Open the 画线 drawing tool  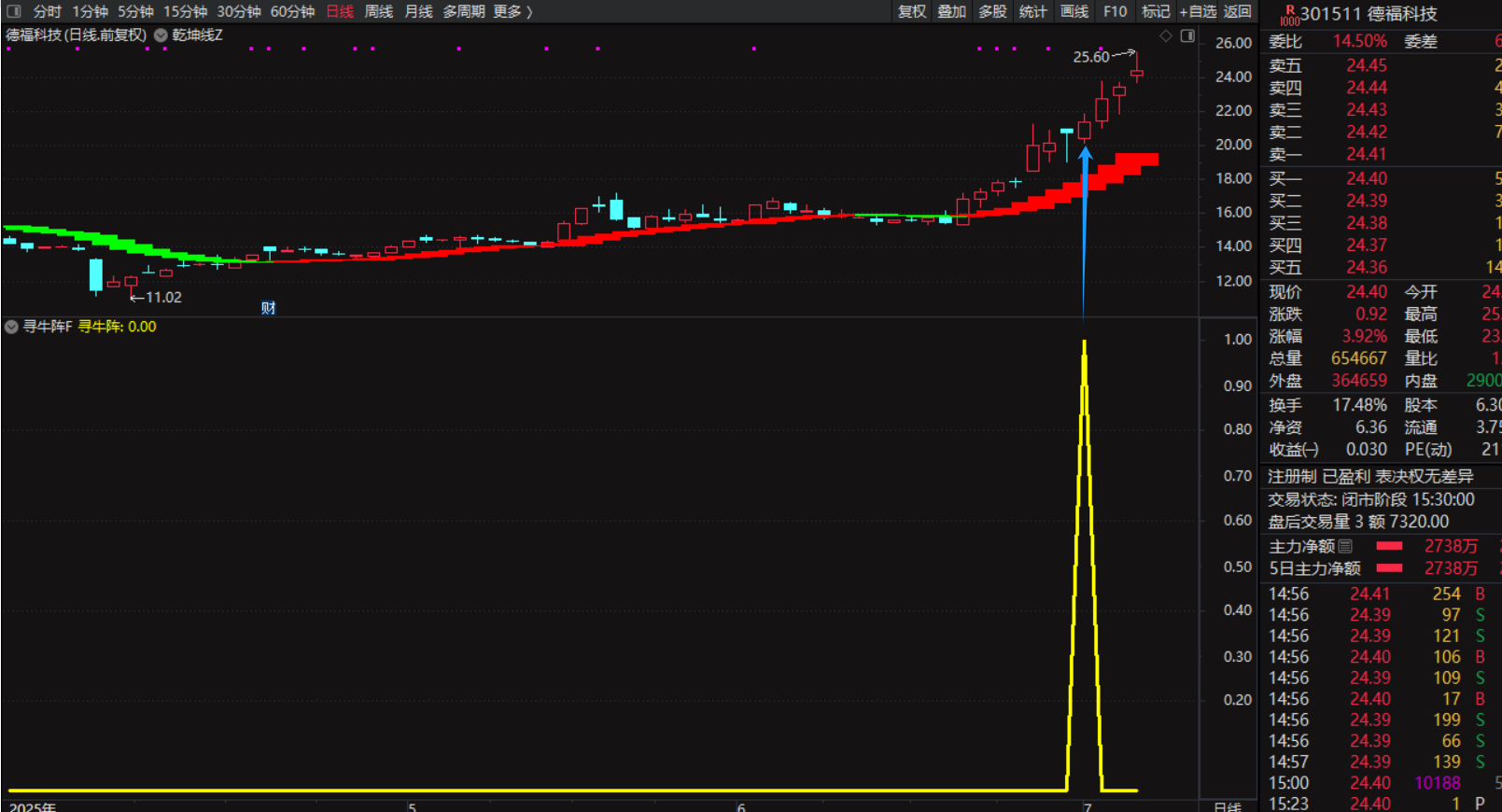pos(1074,11)
